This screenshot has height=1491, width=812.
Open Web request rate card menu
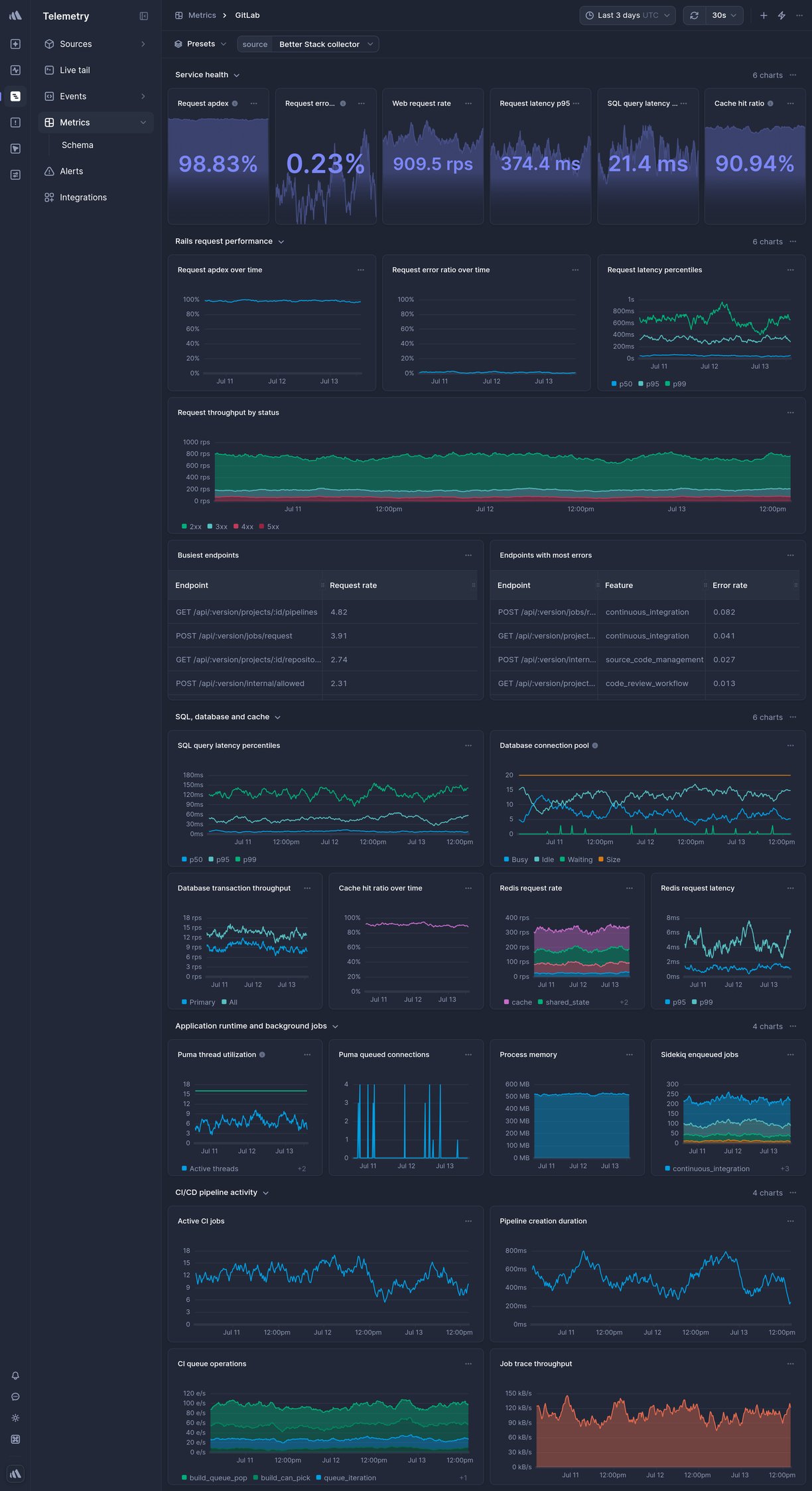468,104
